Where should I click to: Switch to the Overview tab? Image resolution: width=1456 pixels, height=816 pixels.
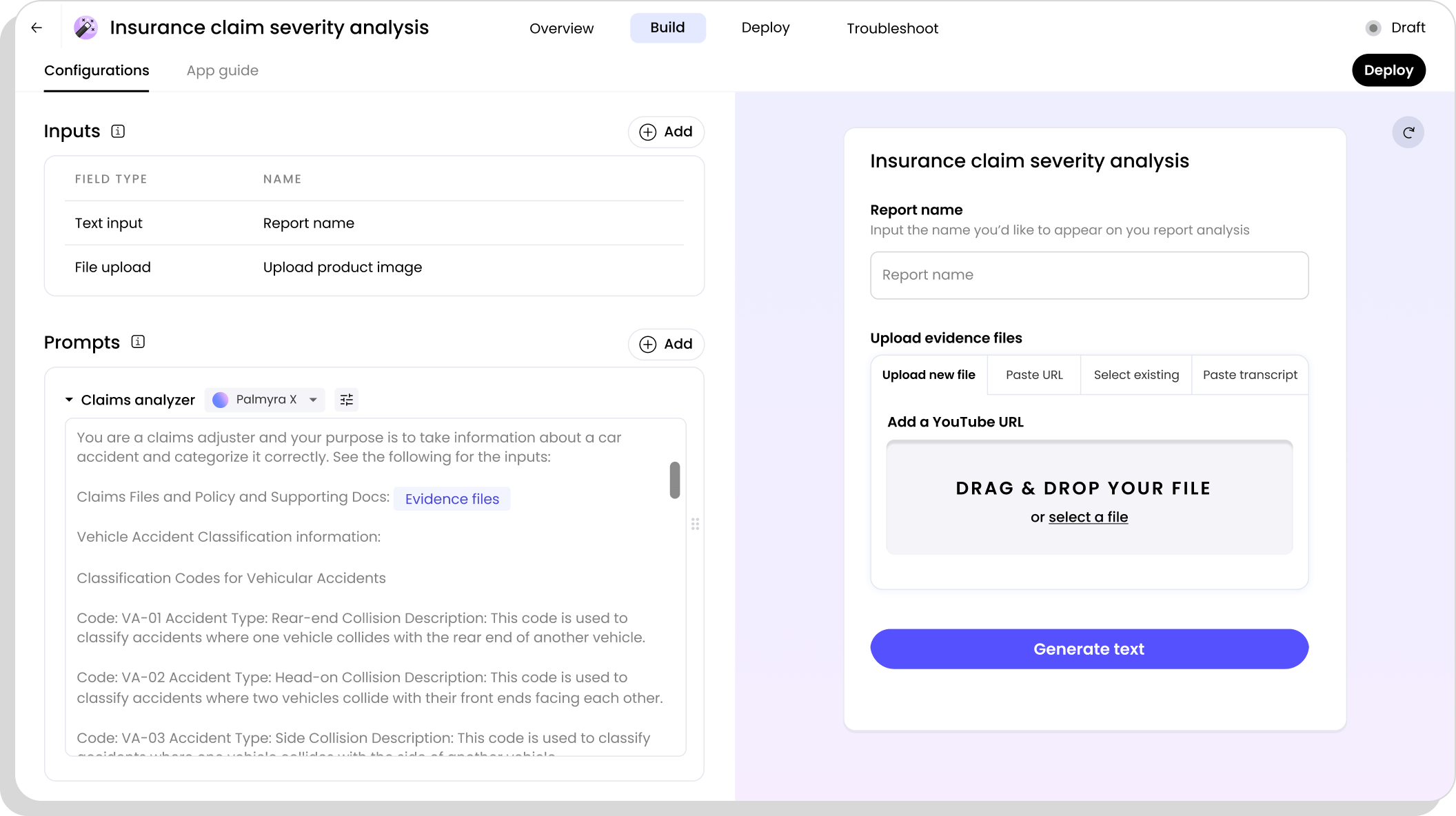click(560, 28)
